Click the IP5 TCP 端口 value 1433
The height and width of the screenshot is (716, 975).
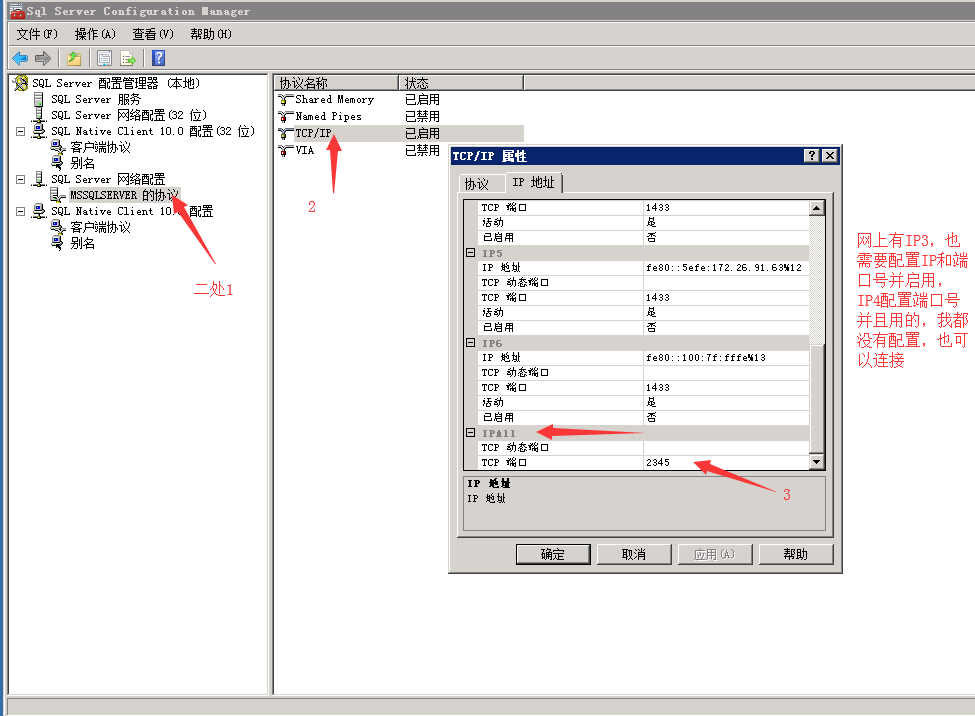[x=726, y=297]
